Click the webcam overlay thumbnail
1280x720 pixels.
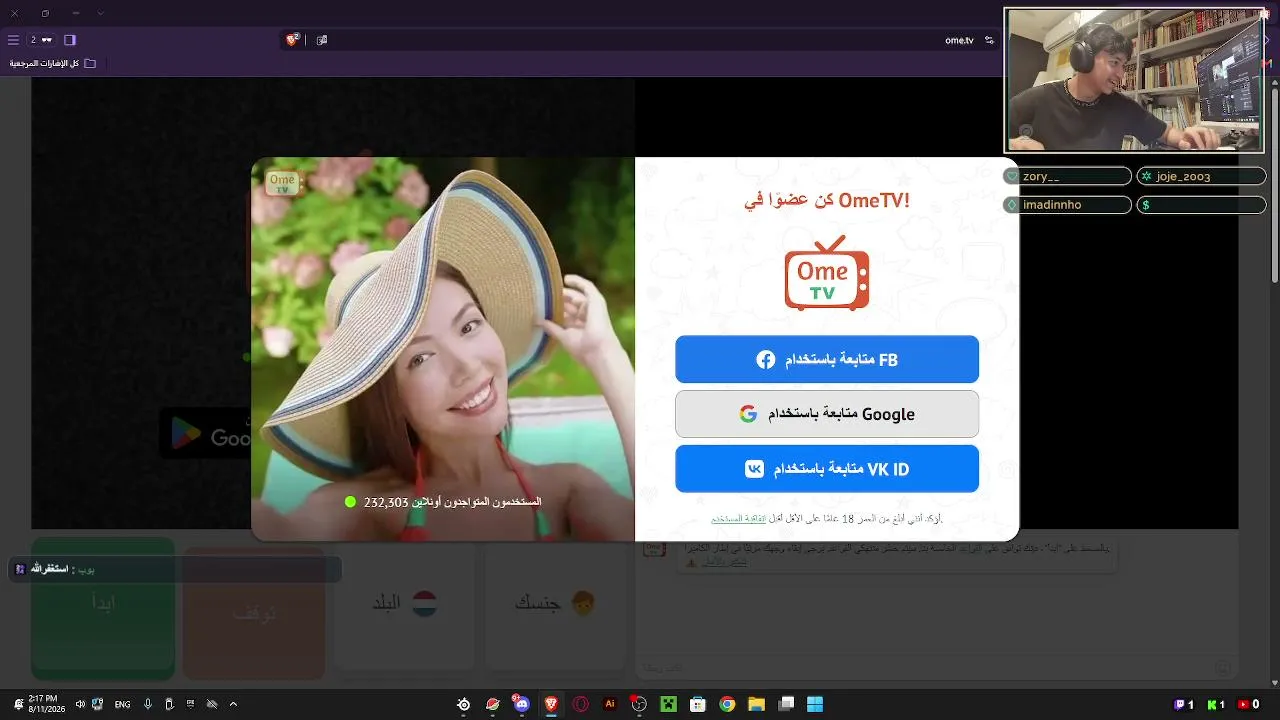pos(1134,80)
